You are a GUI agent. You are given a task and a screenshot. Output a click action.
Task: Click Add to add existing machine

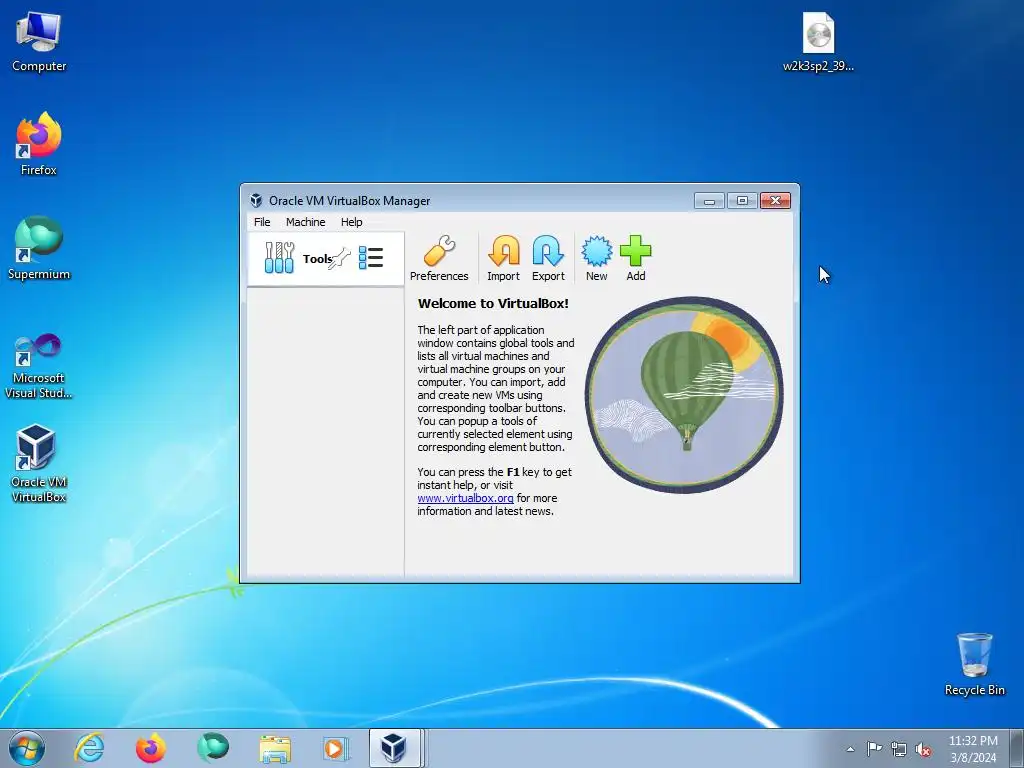[x=635, y=259]
